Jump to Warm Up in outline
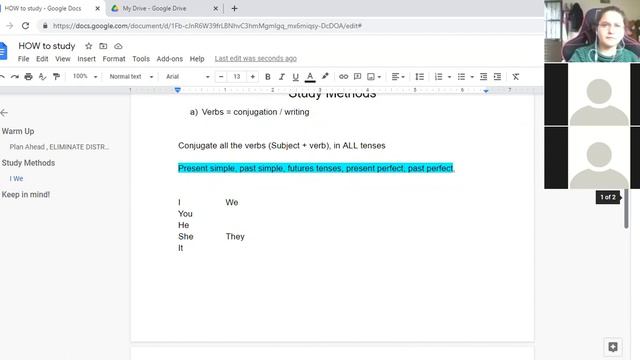Viewport: 640px width, 360px height. click(x=18, y=131)
